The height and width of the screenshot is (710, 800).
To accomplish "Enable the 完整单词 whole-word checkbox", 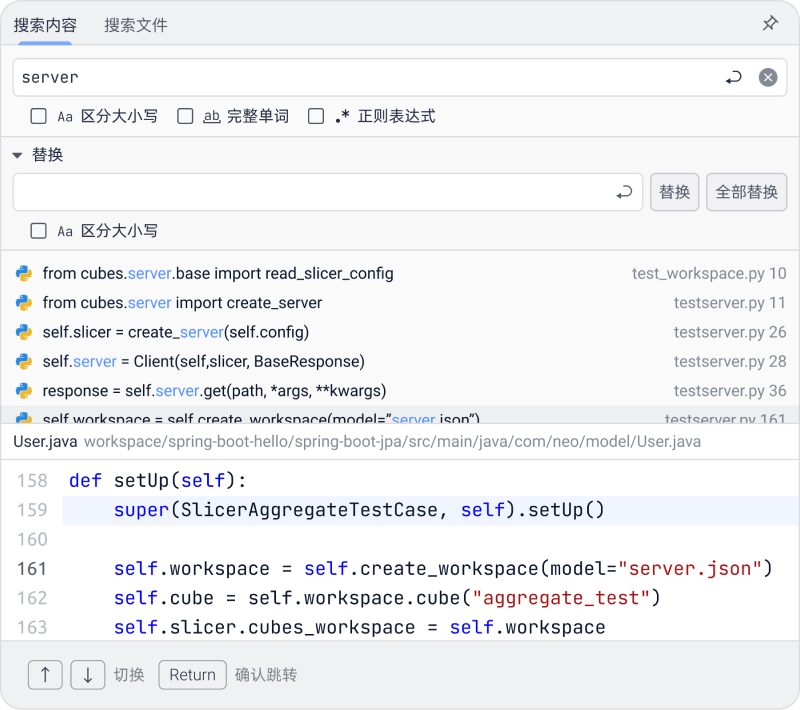I will pos(185,116).
